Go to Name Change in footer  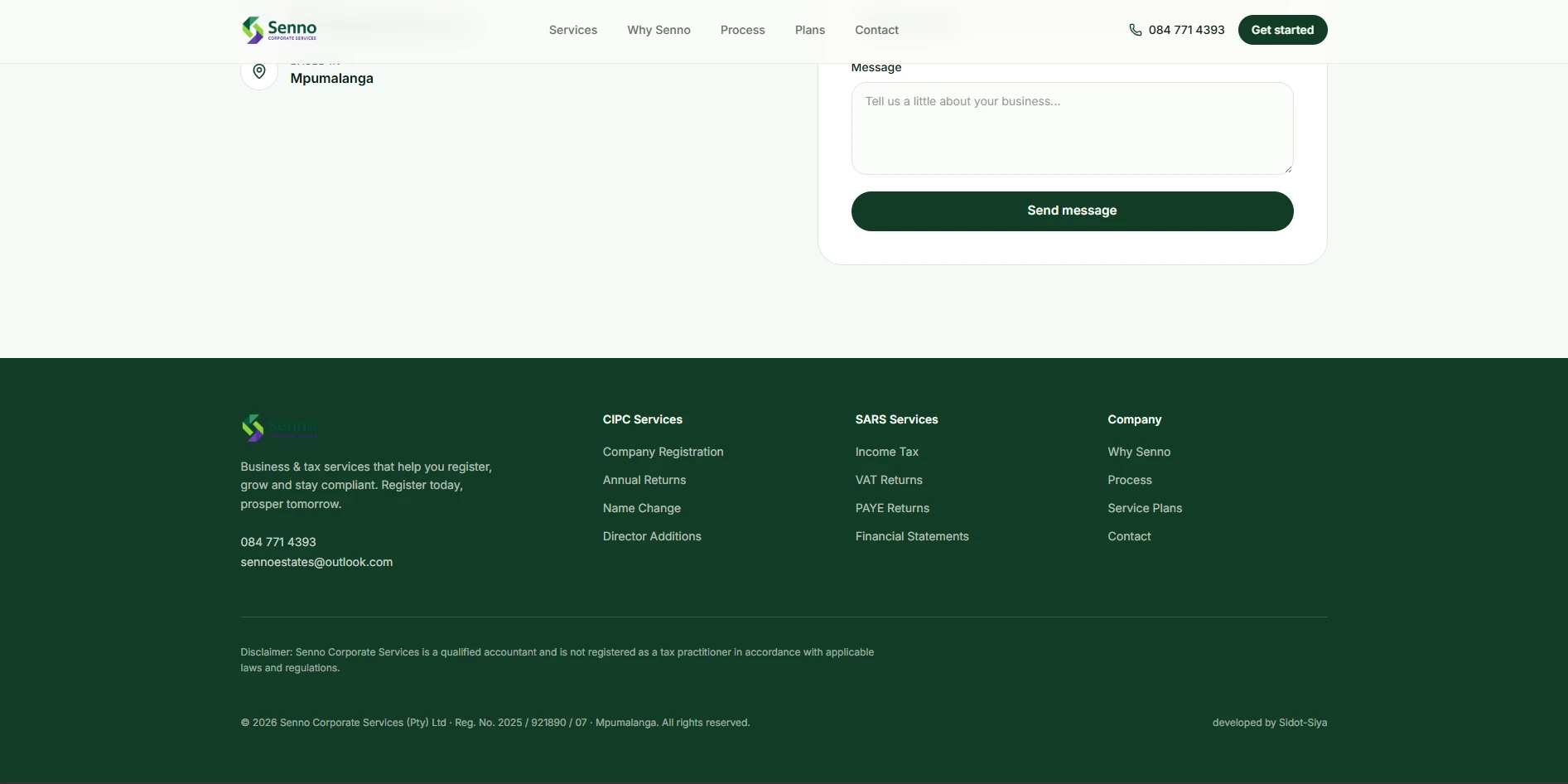(642, 508)
